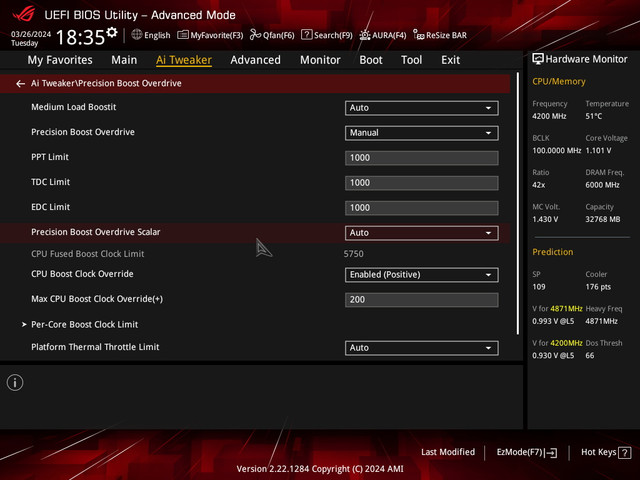
Task: Open Platform Thermal Throttle Limit dropdown
Action: [x=422, y=348]
